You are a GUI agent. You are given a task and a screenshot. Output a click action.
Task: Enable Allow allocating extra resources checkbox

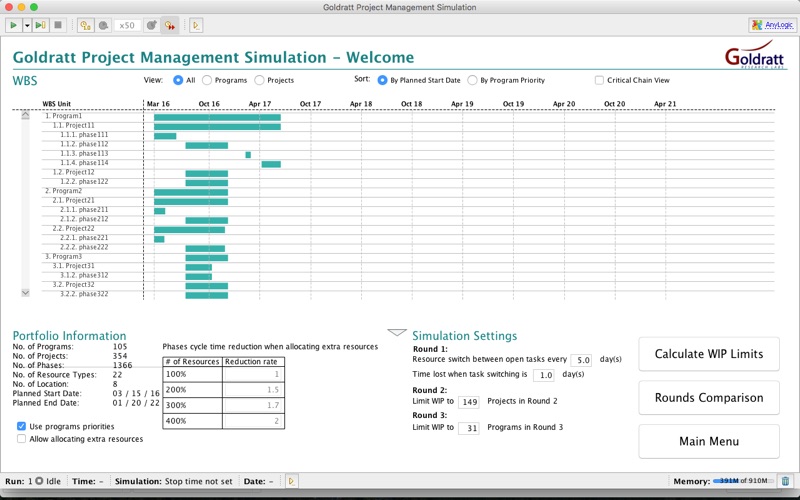[21, 439]
